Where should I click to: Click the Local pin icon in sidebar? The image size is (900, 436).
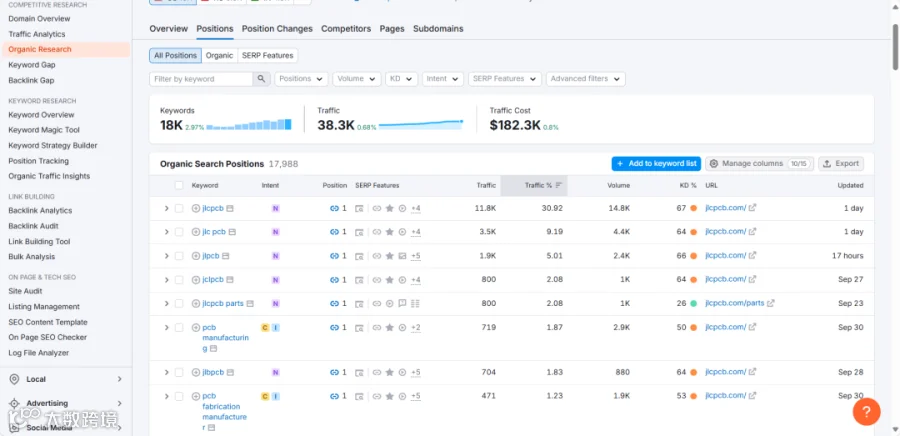point(14,379)
